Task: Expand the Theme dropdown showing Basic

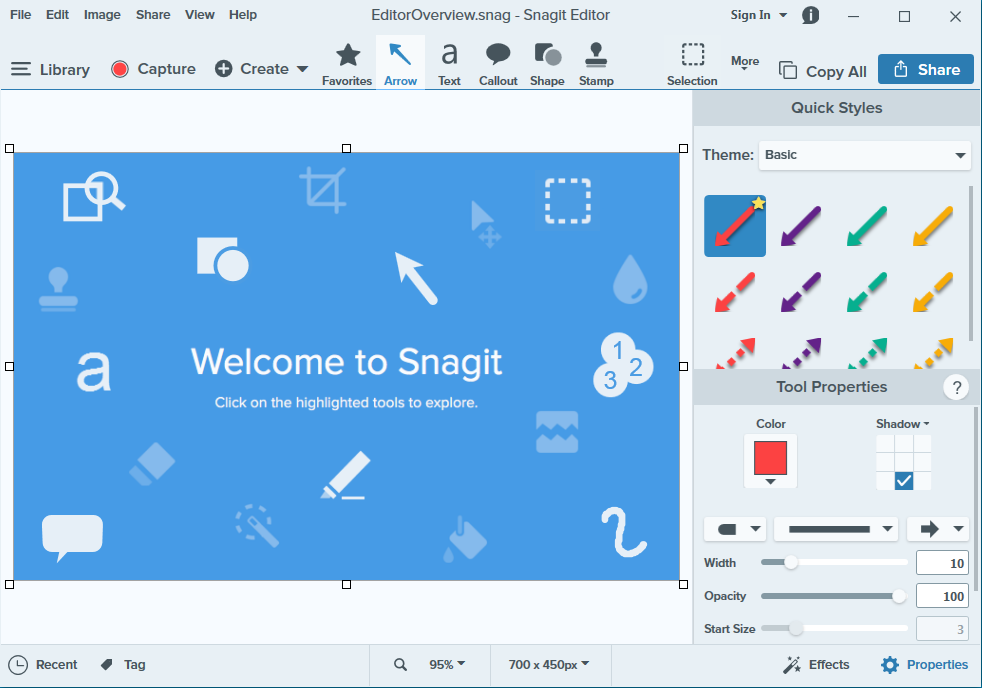Action: 864,155
